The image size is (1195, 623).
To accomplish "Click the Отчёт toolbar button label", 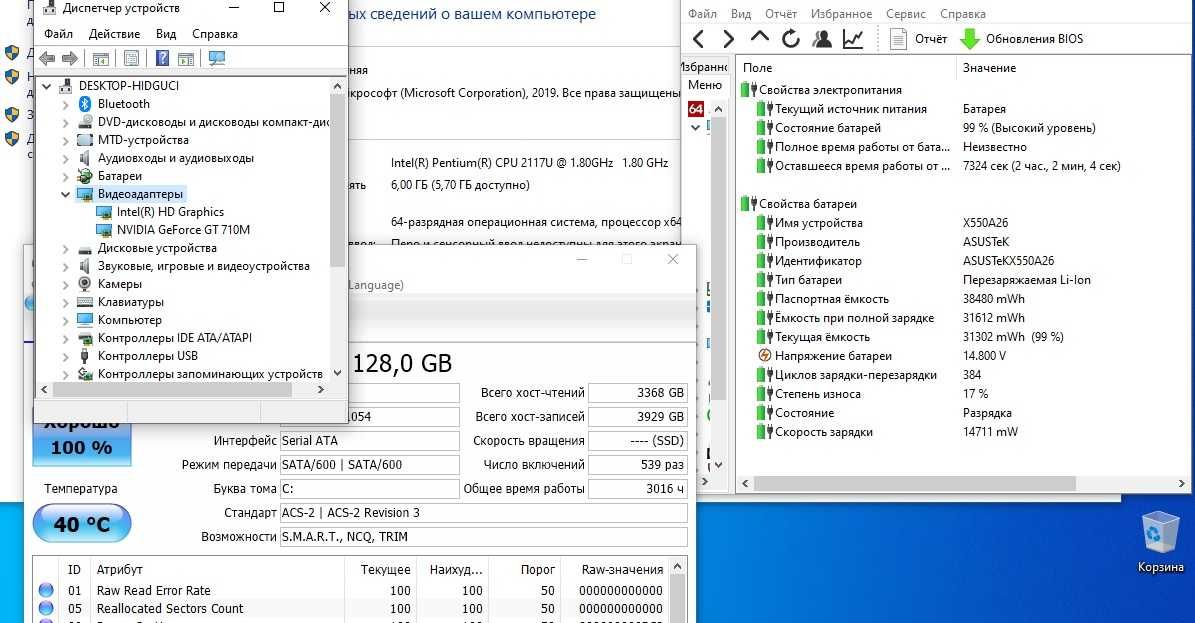I will coord(931,39).
